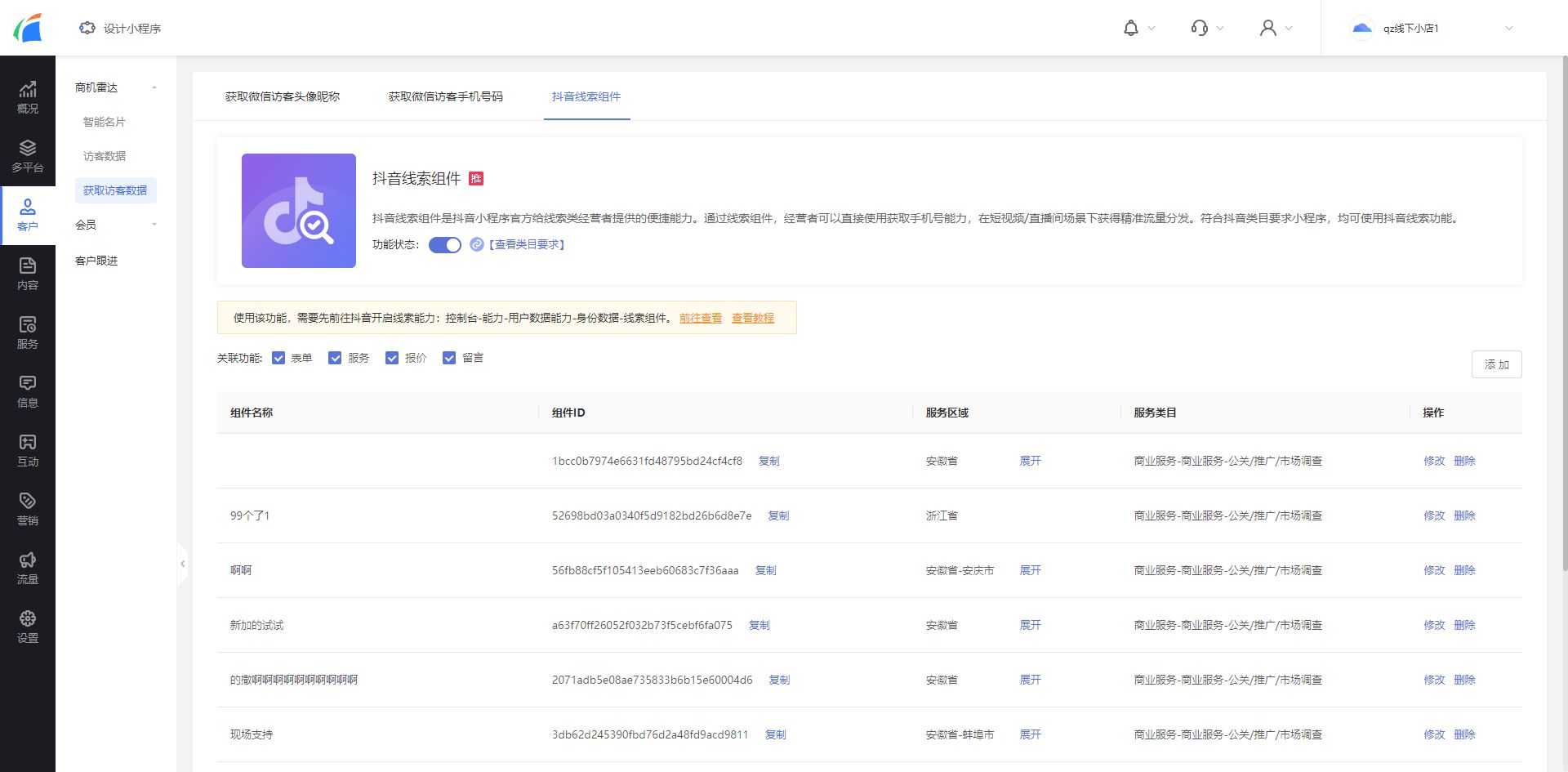1568x772 pixels.
Task: Click the link icon beside 查看类目要求
Action: (x=477, y=244)
